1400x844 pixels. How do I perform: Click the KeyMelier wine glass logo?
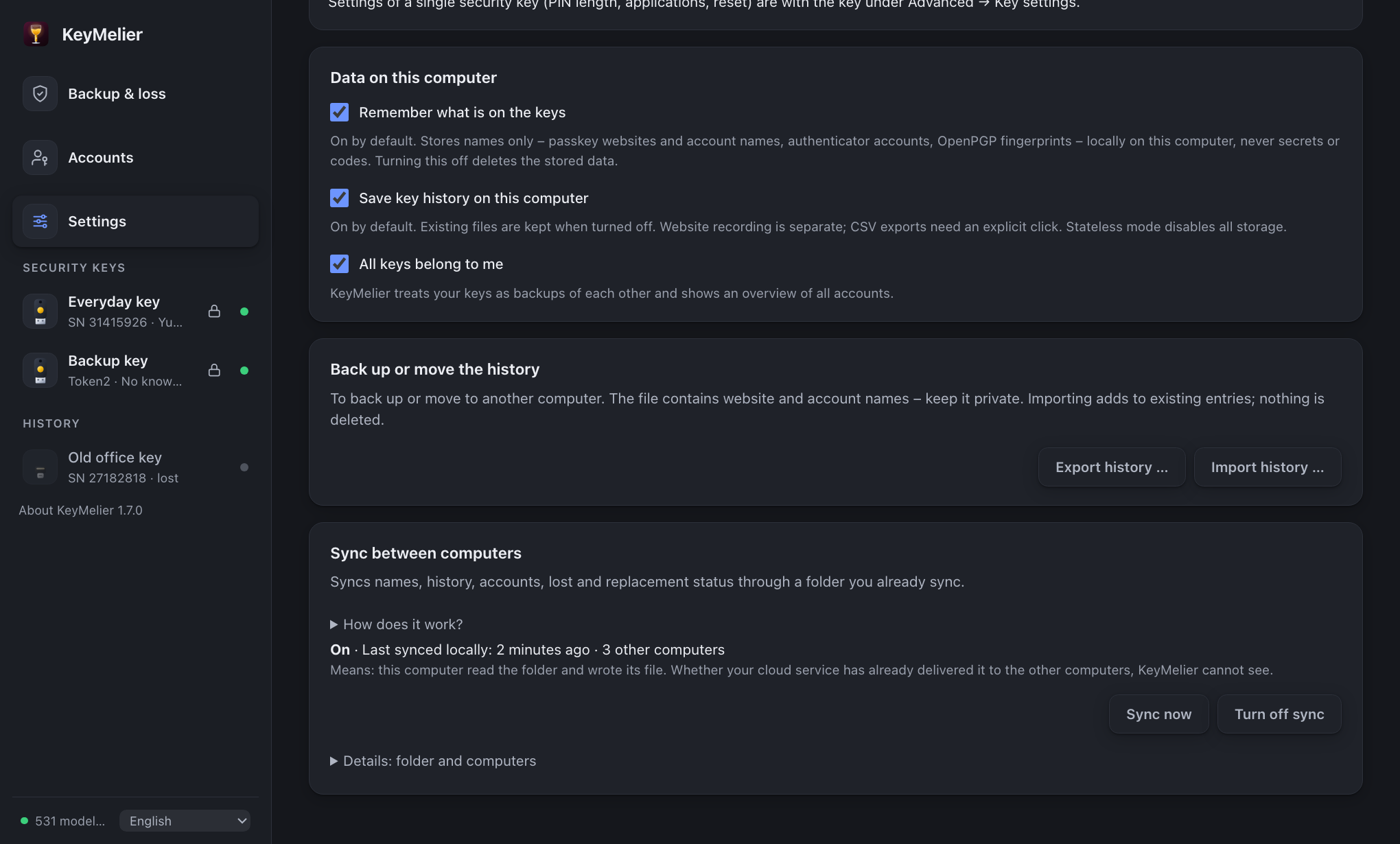[36, 34]
